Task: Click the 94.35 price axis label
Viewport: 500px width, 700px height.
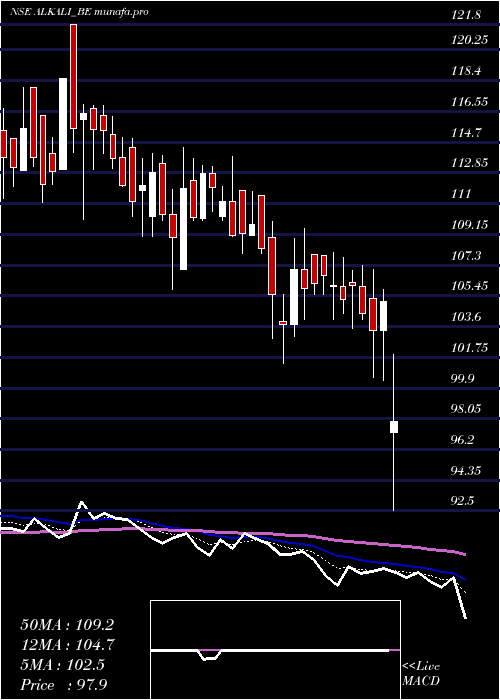Action: click(x=466, y=471)
